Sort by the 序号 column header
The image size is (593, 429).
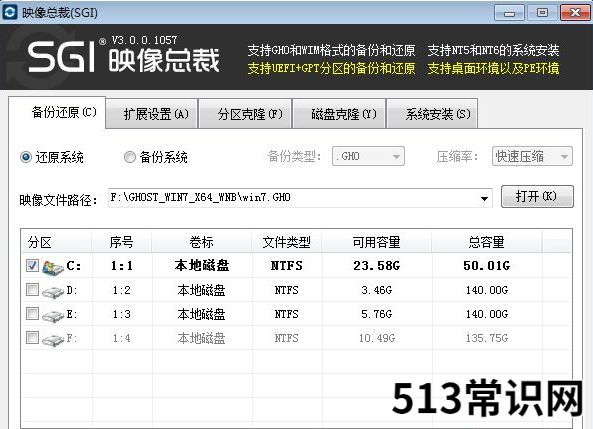click(x=121, y=242)
